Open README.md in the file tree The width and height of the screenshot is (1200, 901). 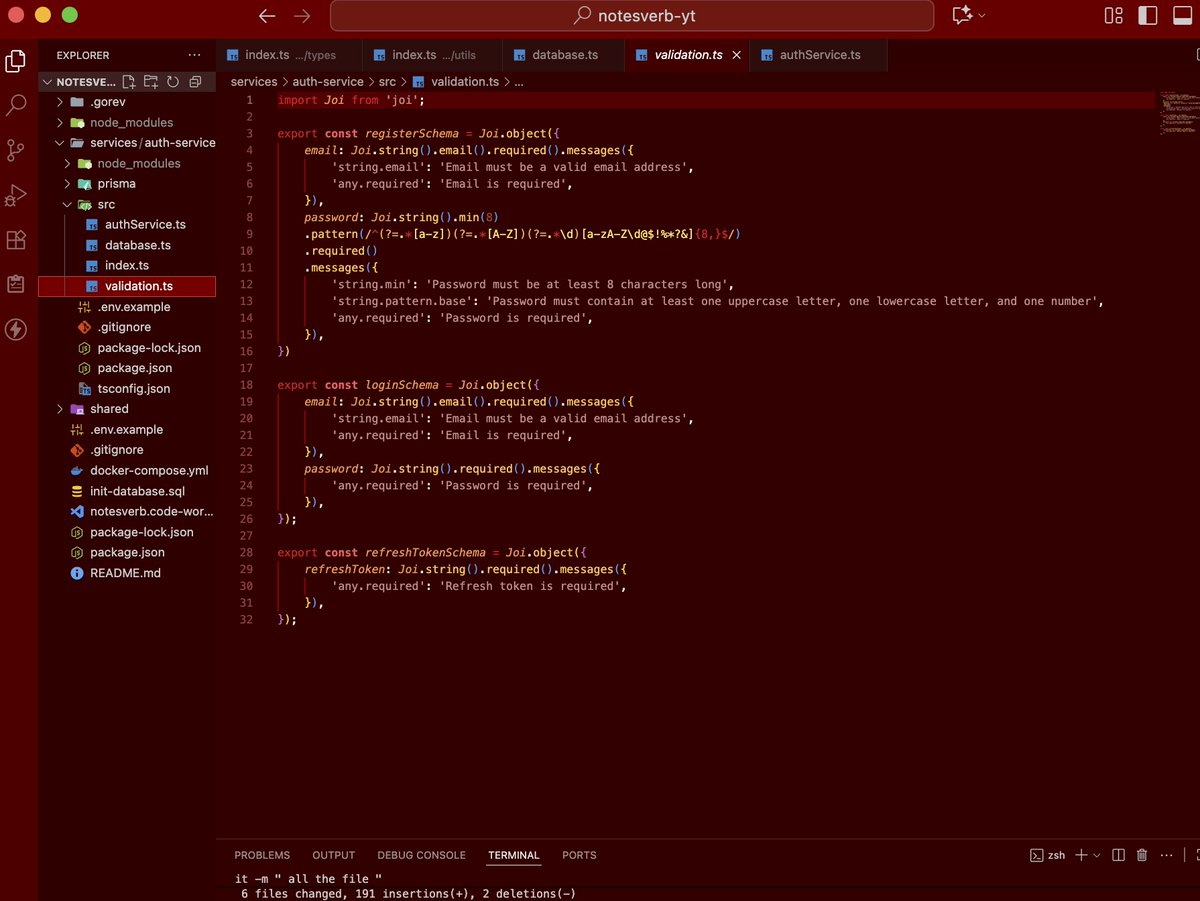click(x=125, y=573)
